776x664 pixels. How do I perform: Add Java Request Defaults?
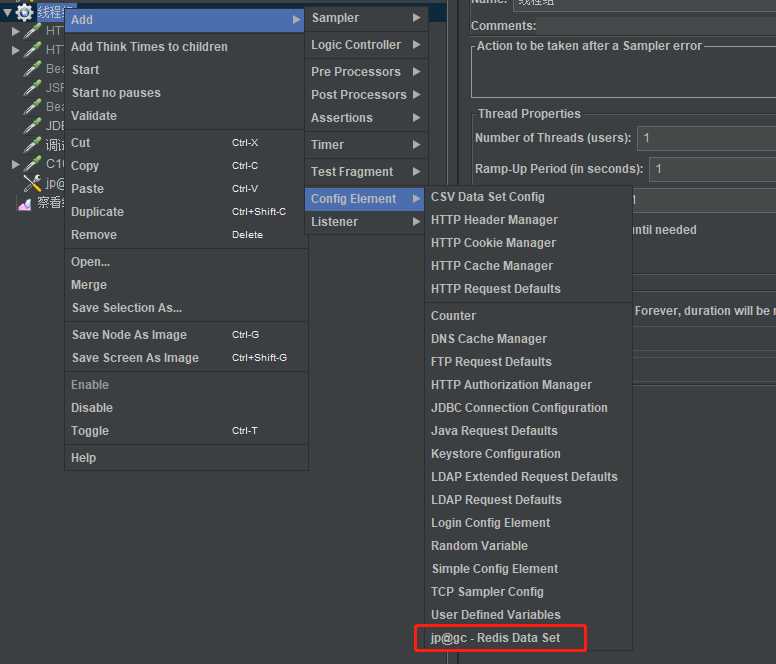point(529,431)
